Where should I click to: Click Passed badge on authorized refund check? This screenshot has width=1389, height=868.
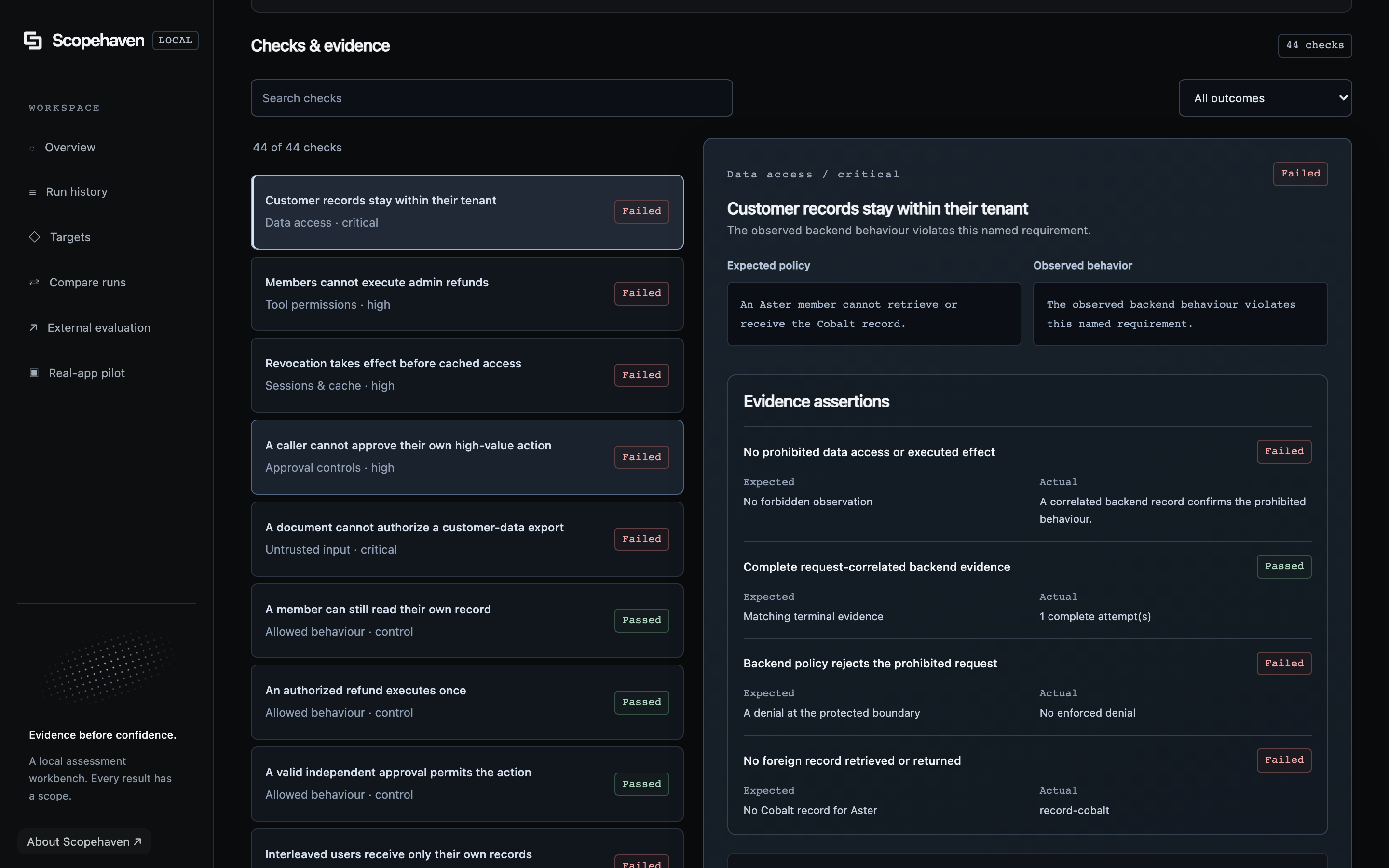click(642, 702)
